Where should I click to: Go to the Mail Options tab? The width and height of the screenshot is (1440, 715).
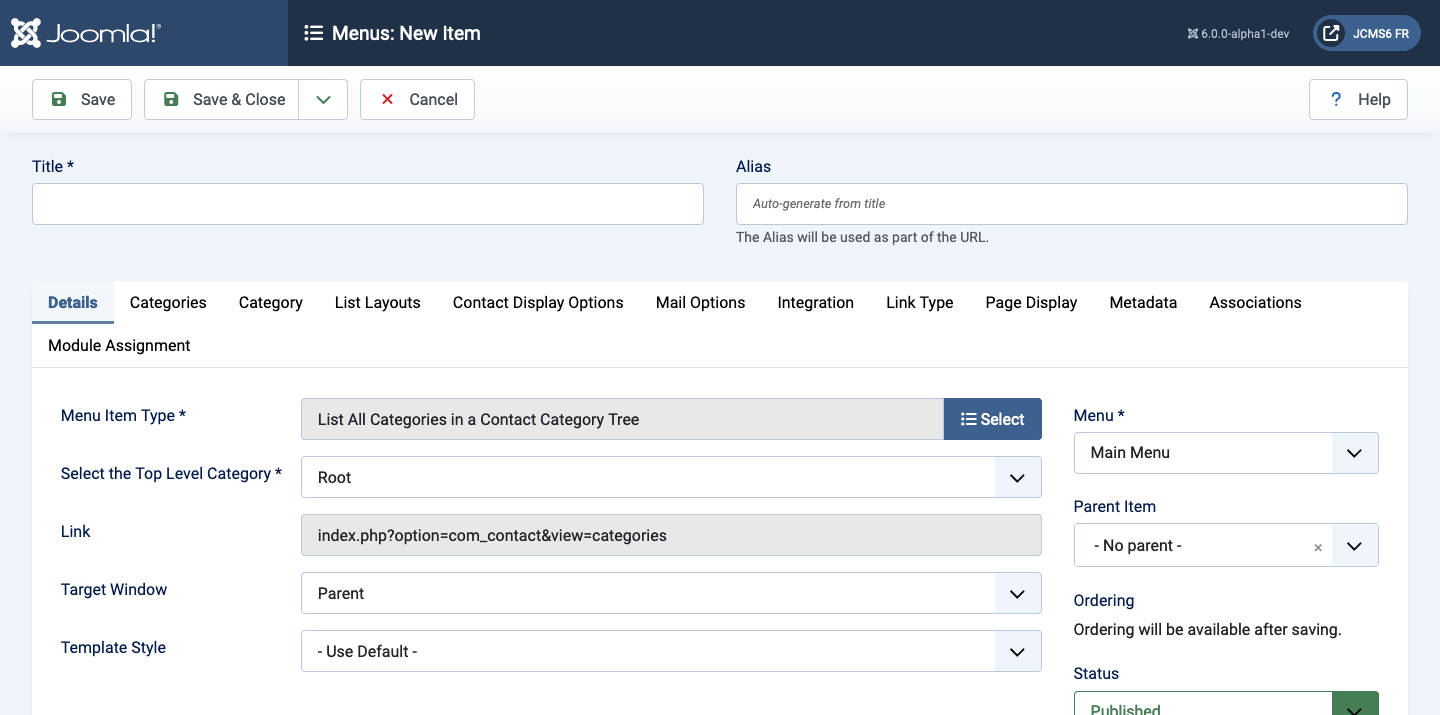pos(701,302)
